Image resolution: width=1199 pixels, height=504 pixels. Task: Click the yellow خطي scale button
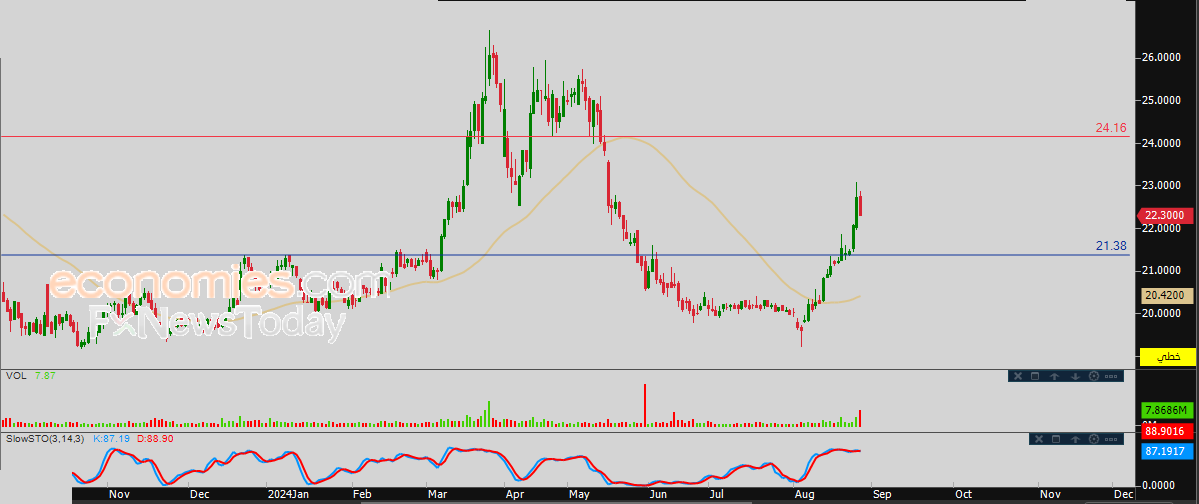[1168, 356]
